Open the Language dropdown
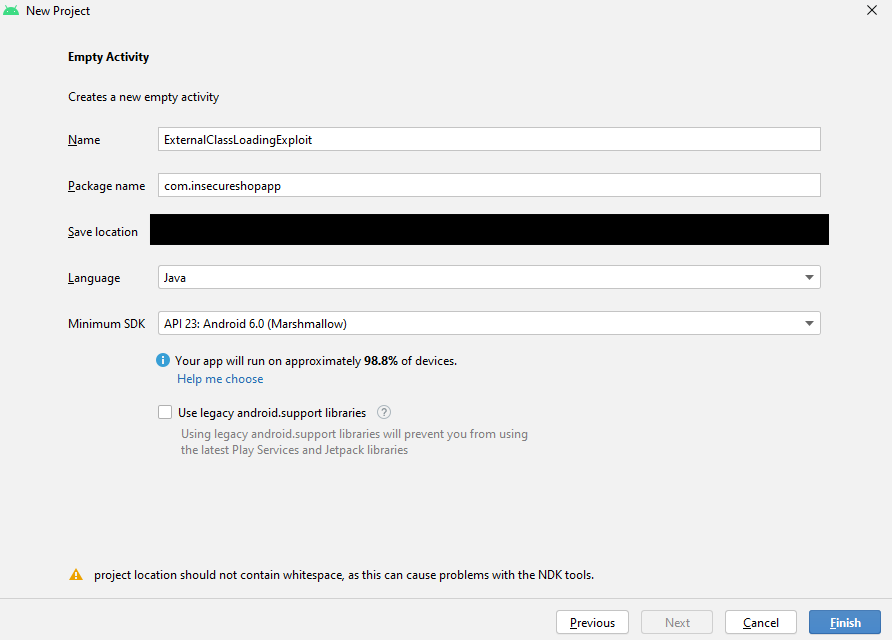 488,277
